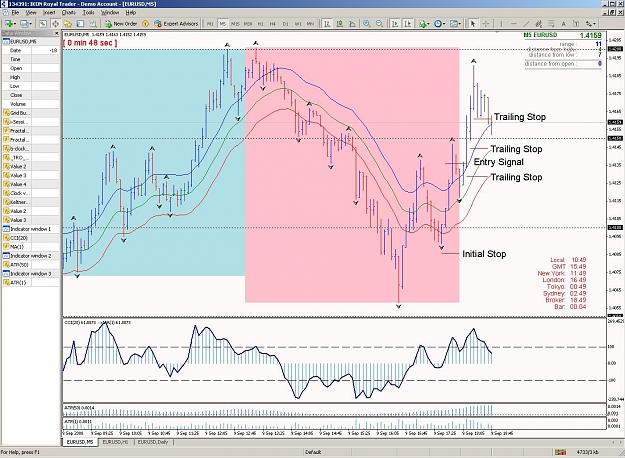Select the Text tool
The image size is (625, 458).
(x=563, y=24)
